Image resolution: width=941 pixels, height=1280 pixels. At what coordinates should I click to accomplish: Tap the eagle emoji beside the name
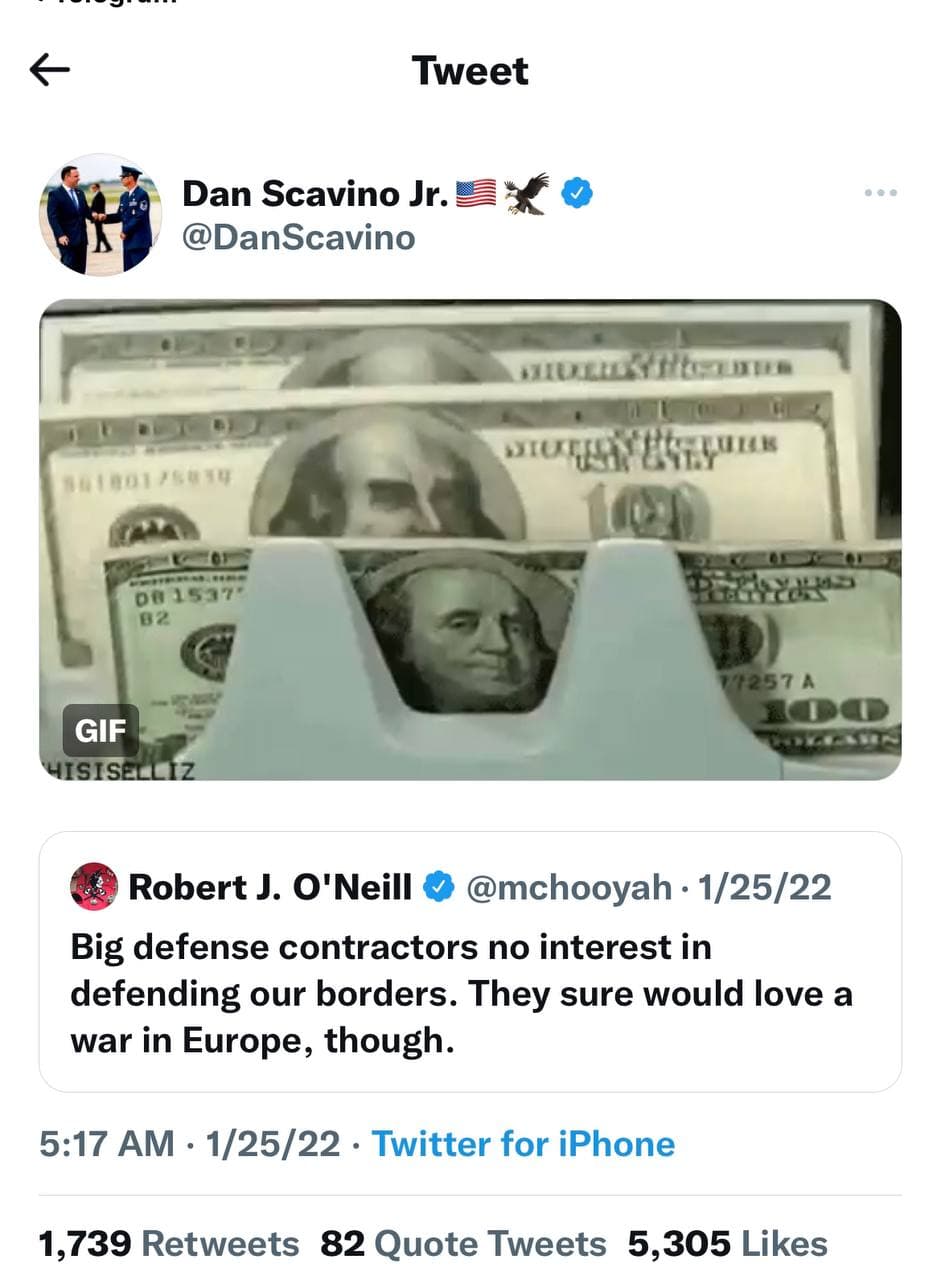coord(527,193)
